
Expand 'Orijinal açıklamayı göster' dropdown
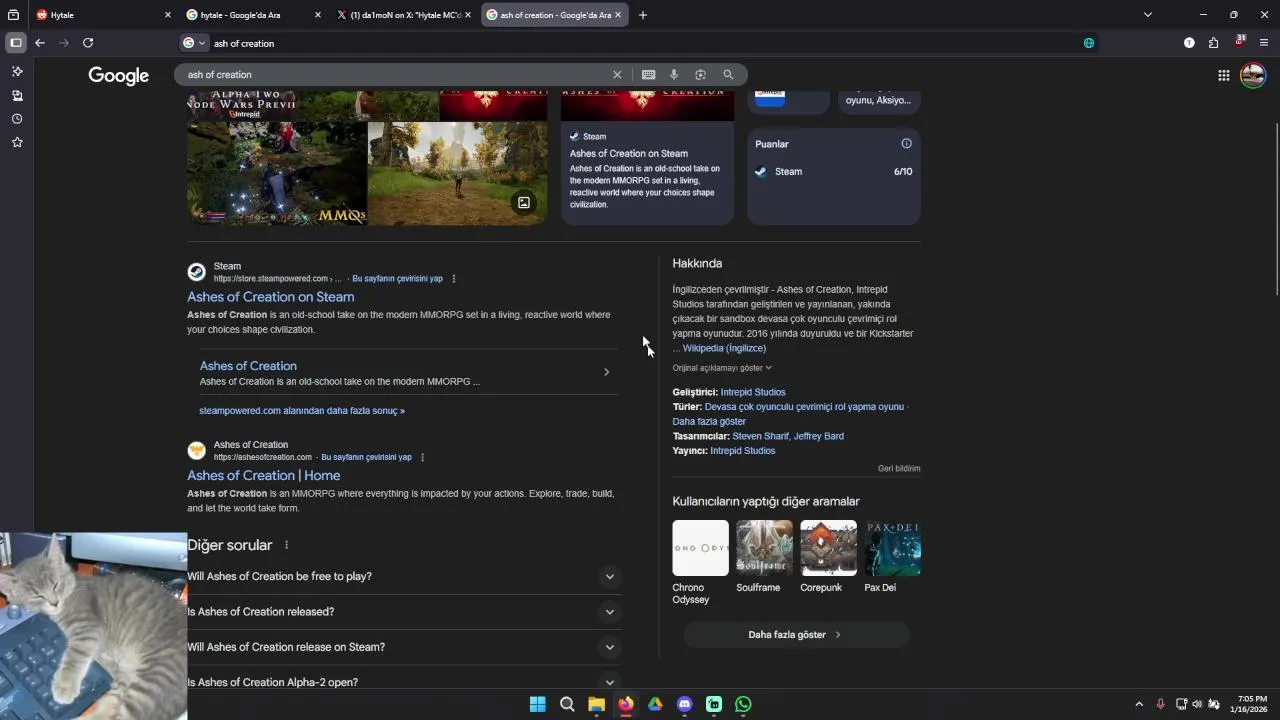pyautogui.click(x=722, y=368)
